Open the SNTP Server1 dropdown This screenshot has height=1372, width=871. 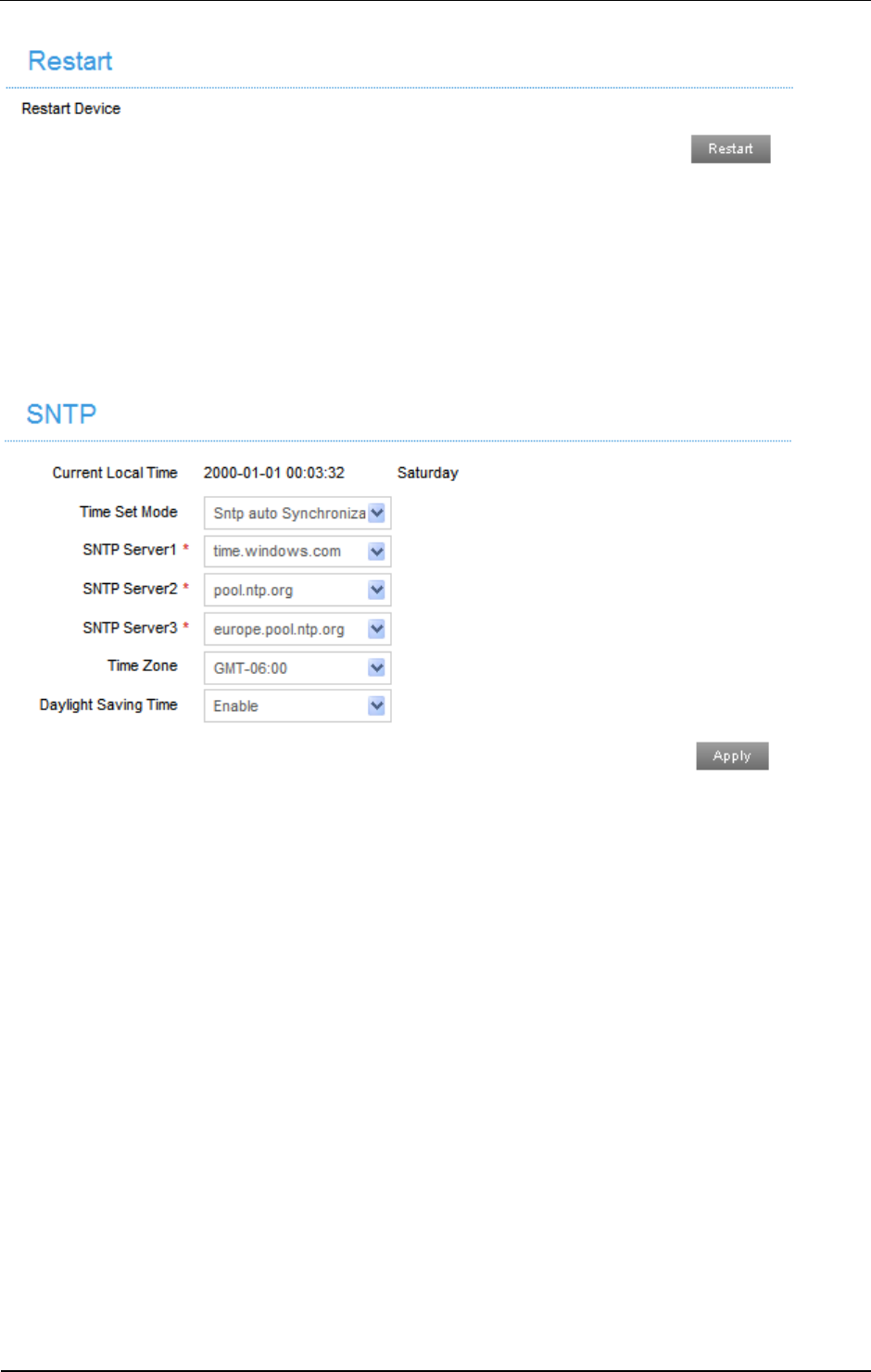[297, 552]
